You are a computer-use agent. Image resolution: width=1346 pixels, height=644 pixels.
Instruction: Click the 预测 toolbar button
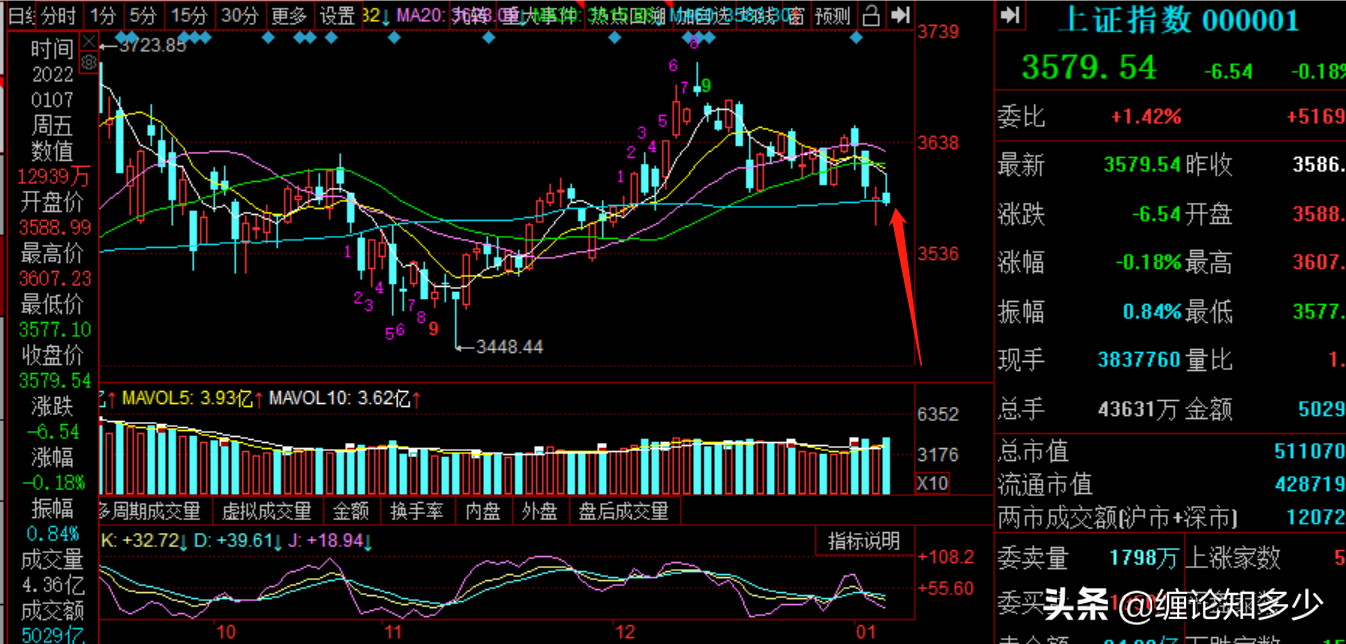[832, 16]
